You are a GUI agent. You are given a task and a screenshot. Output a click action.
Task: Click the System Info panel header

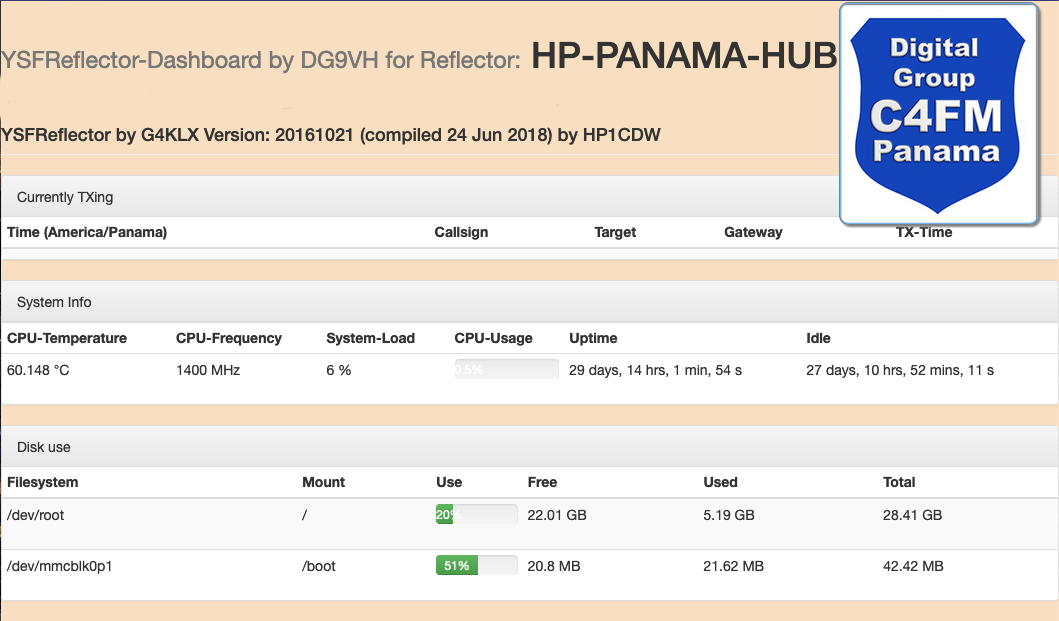coord(54,302)
